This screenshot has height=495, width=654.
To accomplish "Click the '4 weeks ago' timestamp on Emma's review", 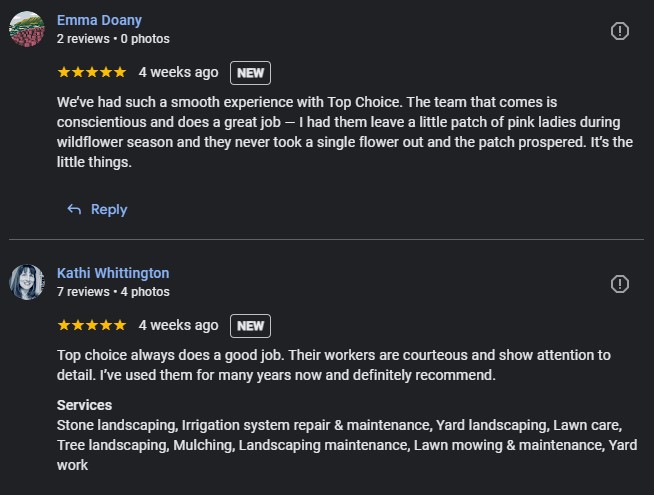I will pos(179,72).
